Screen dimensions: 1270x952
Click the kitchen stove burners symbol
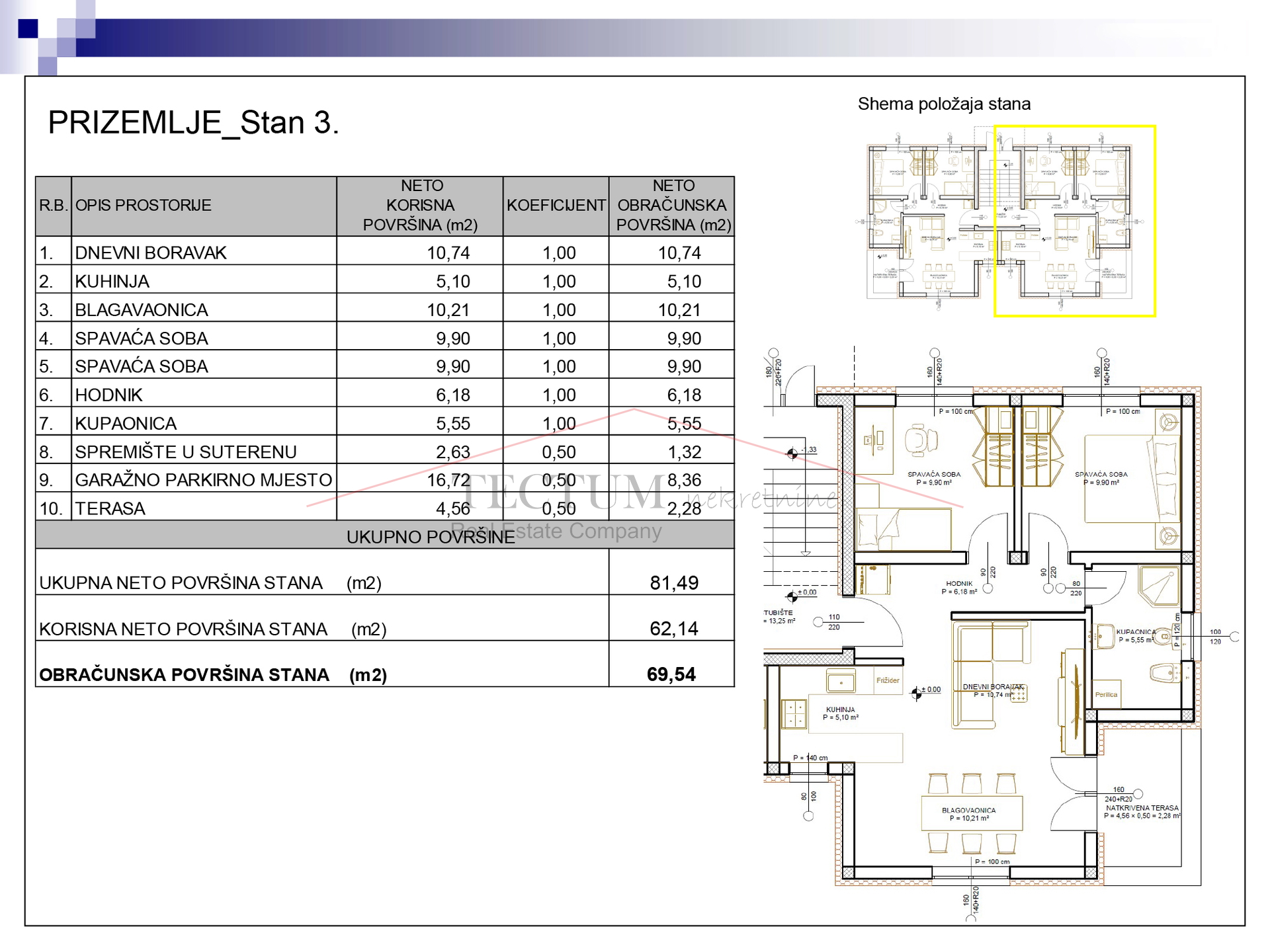click(793, 715)
